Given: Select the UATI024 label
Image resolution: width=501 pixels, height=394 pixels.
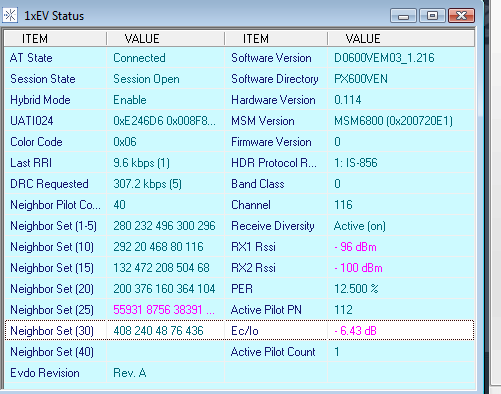Looking at the screenshot, I should click(x=32, y=121).
